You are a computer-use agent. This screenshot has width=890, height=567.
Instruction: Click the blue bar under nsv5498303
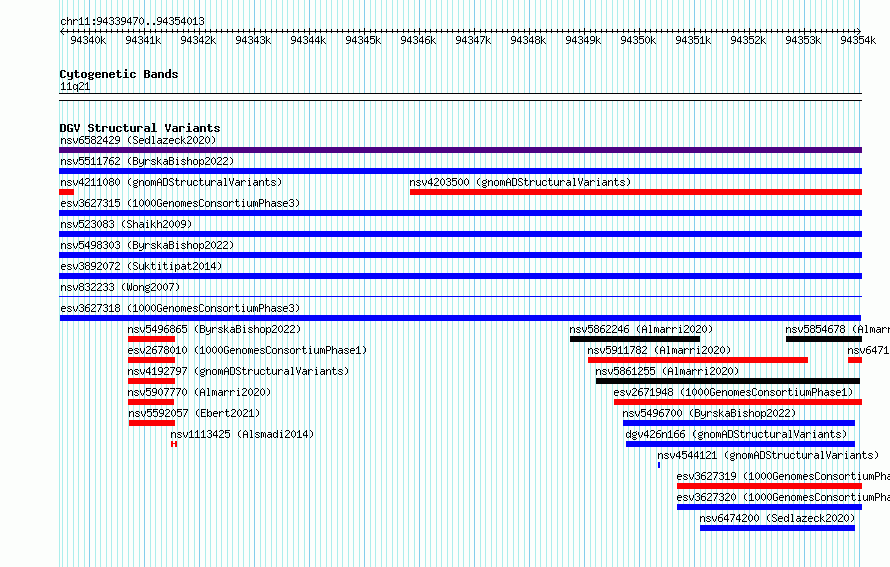click(x=460, y=255)
